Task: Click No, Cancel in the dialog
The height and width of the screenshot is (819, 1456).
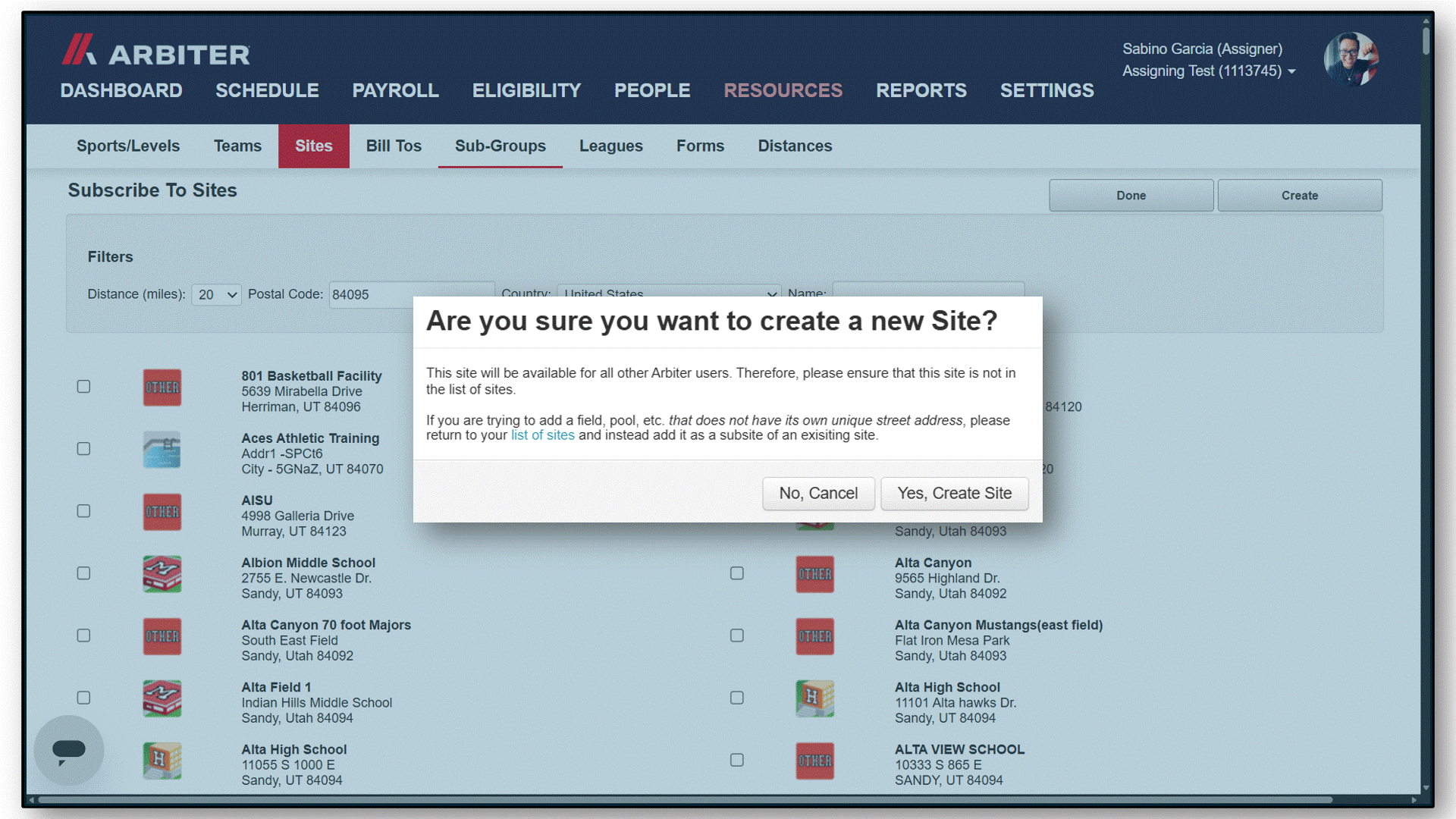Action: click(819, 494)
